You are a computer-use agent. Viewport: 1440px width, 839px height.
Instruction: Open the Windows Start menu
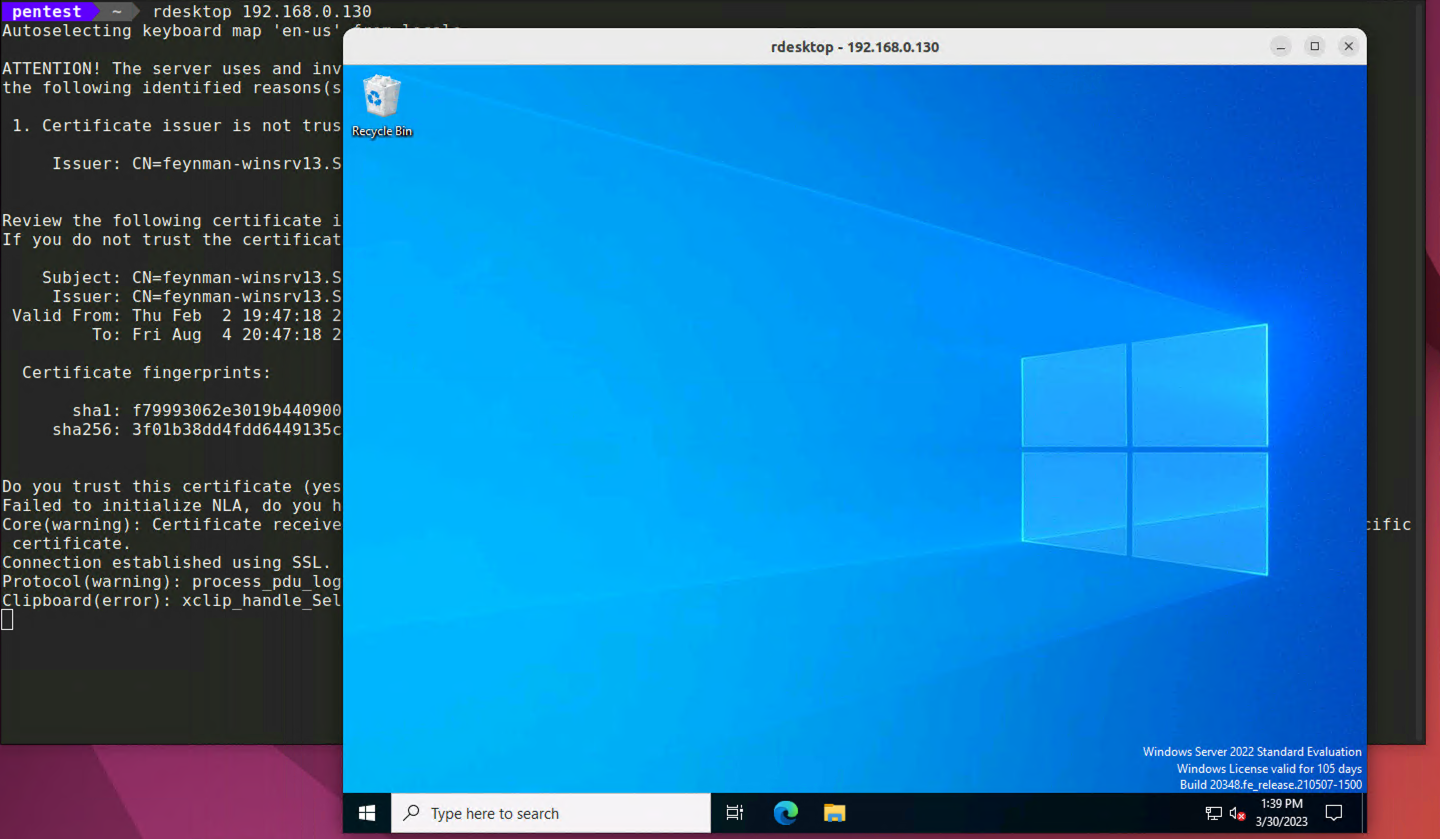coord(366,813)
